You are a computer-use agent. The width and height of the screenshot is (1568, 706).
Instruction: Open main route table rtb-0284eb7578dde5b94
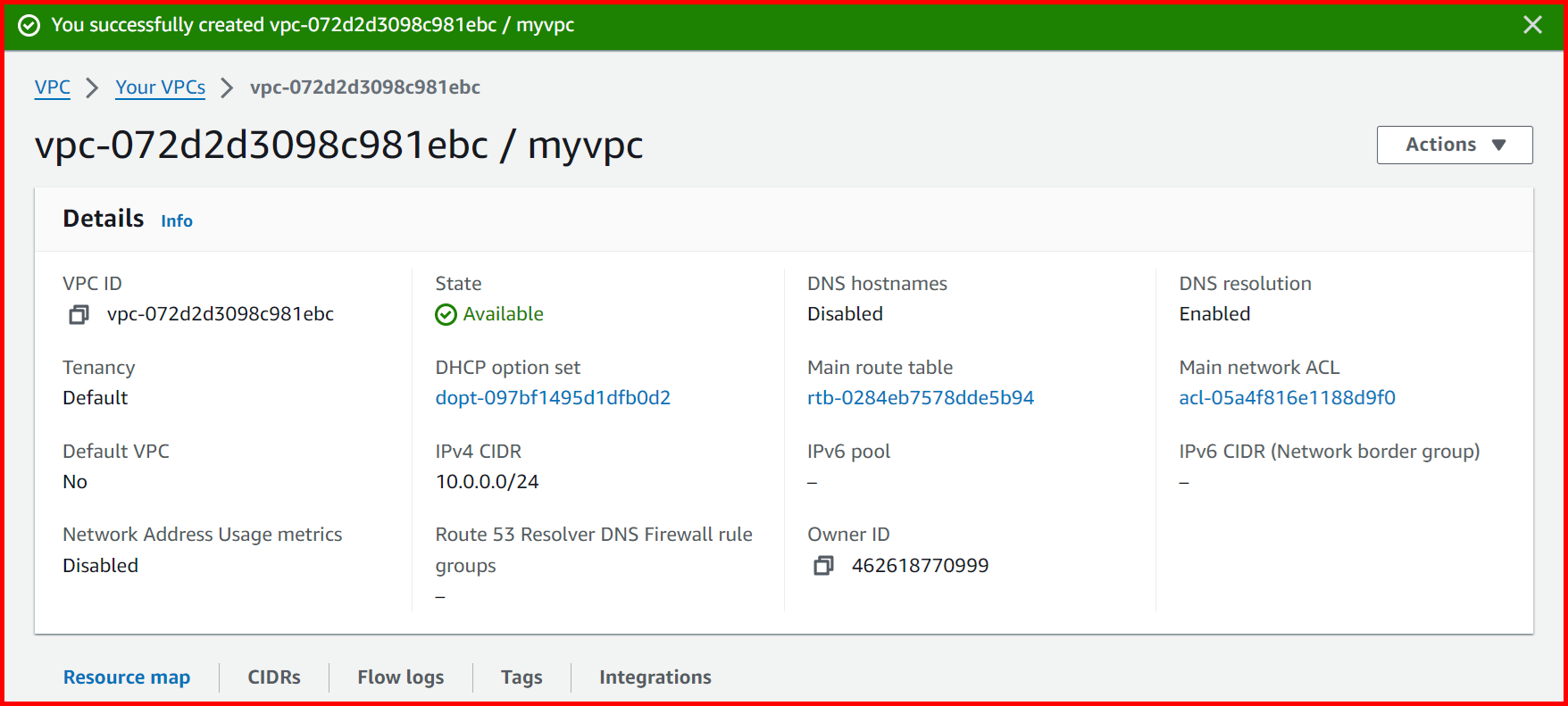921,397
